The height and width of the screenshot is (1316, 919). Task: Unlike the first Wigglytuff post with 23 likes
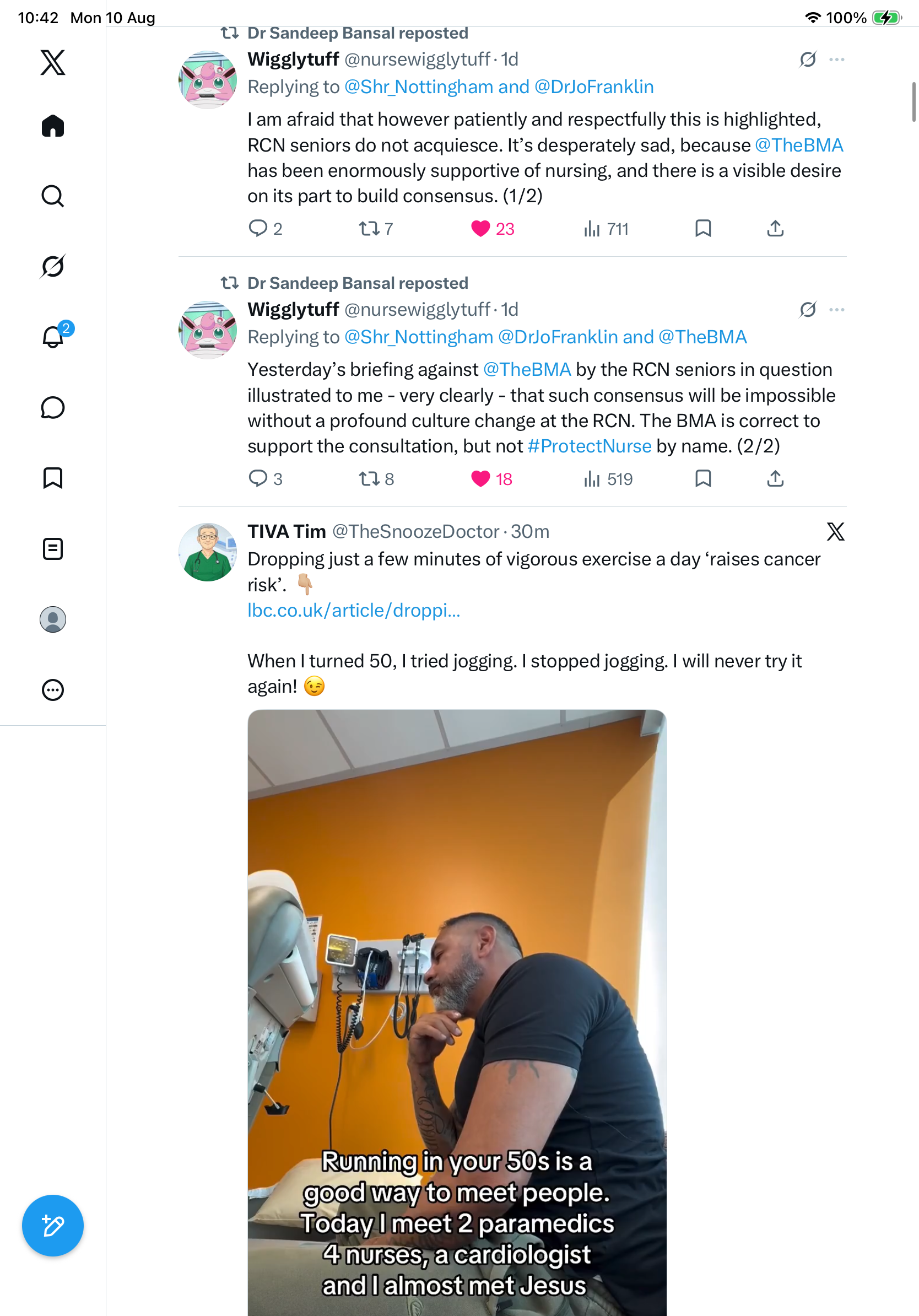point(492,229)
